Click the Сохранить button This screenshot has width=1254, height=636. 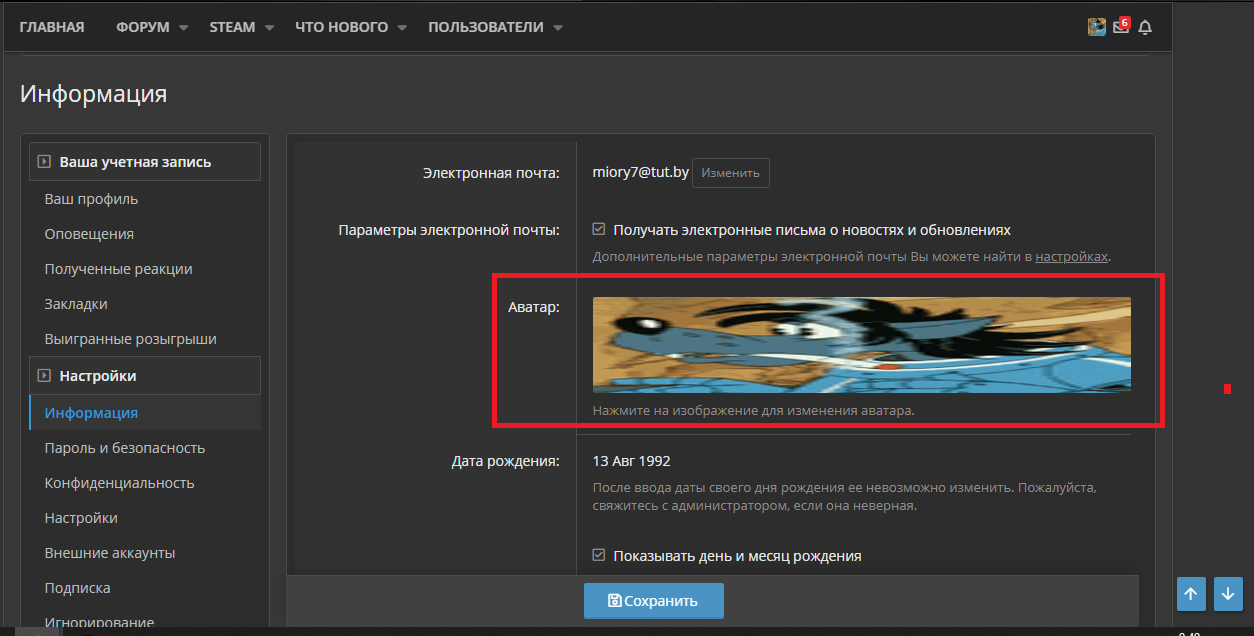pyautogui.click(x=654, y=601)
